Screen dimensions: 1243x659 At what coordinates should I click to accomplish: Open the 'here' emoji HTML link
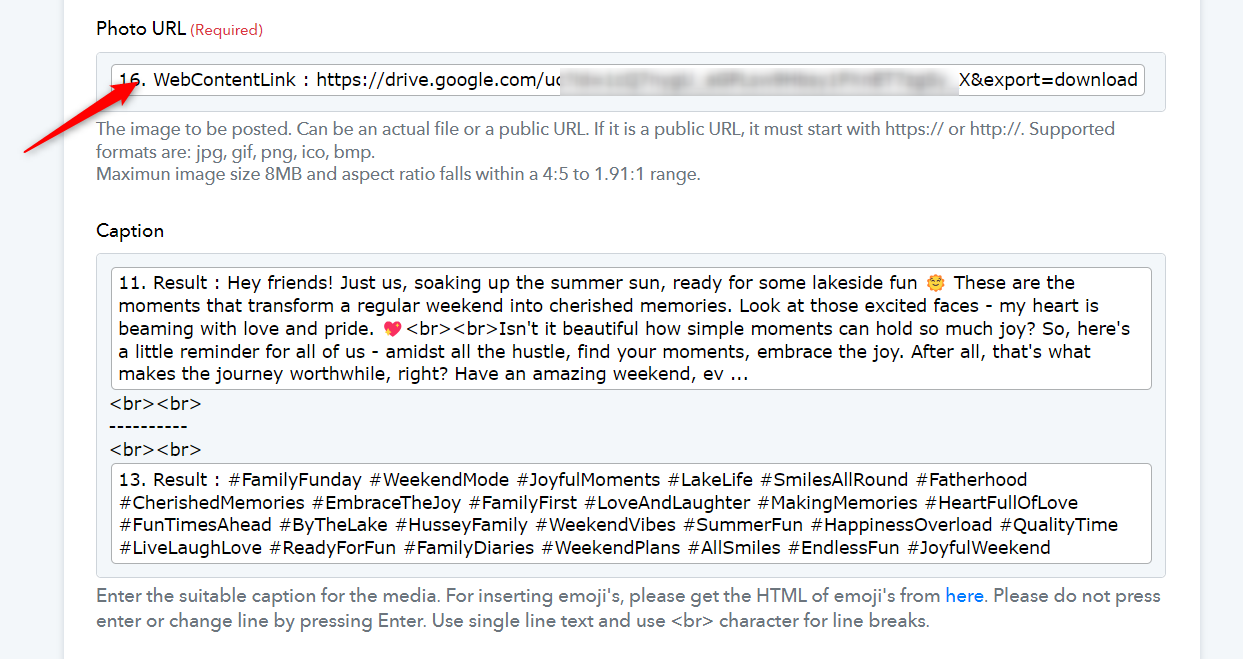[x=964, y=596]
